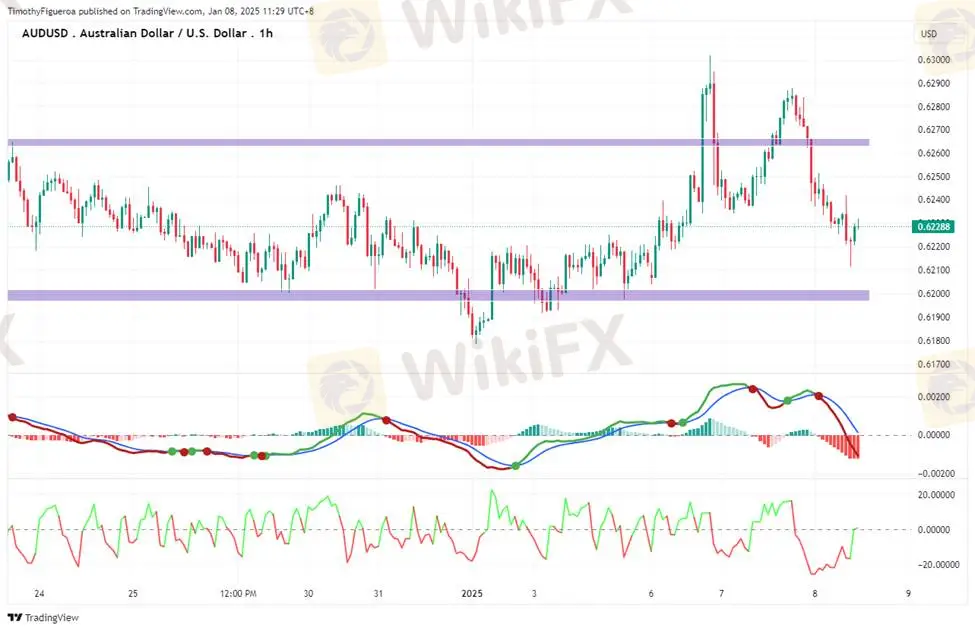Click the 0.61700 price axis label
The width and height of the screenshot is (975, 631).
click(934, 364)
